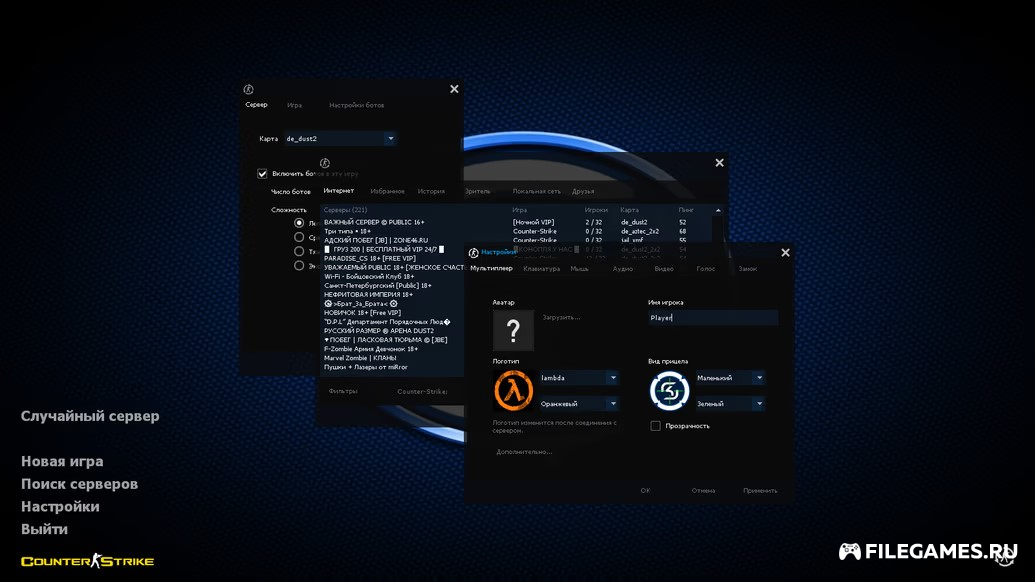Switch to the Аудио settings tab
1035x582 pixels.
pyautogui.click(x=622, y=269)
